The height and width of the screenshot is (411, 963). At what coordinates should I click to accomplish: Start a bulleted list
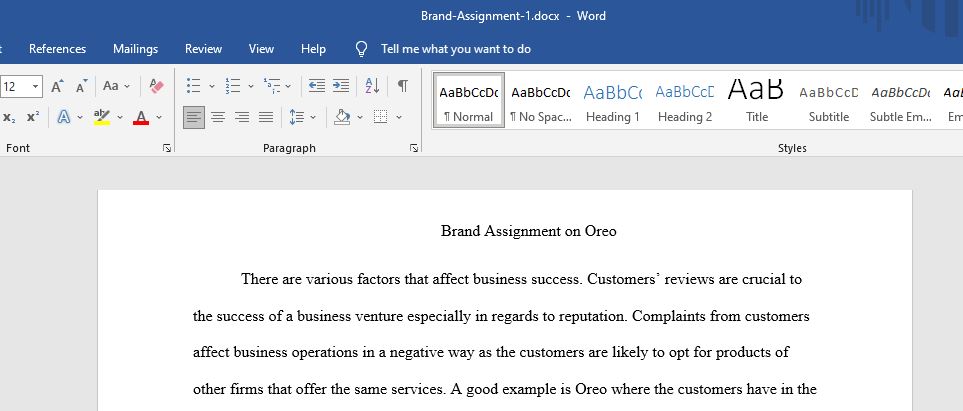click(x=193, y=86)
